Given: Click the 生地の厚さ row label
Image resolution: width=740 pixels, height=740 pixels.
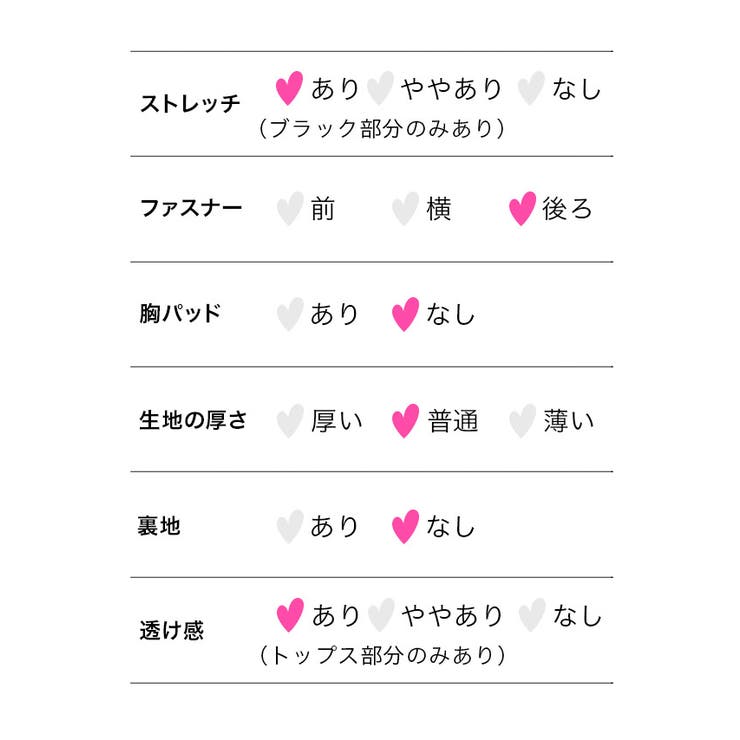Looking at the screenshot, I should 193,420.
